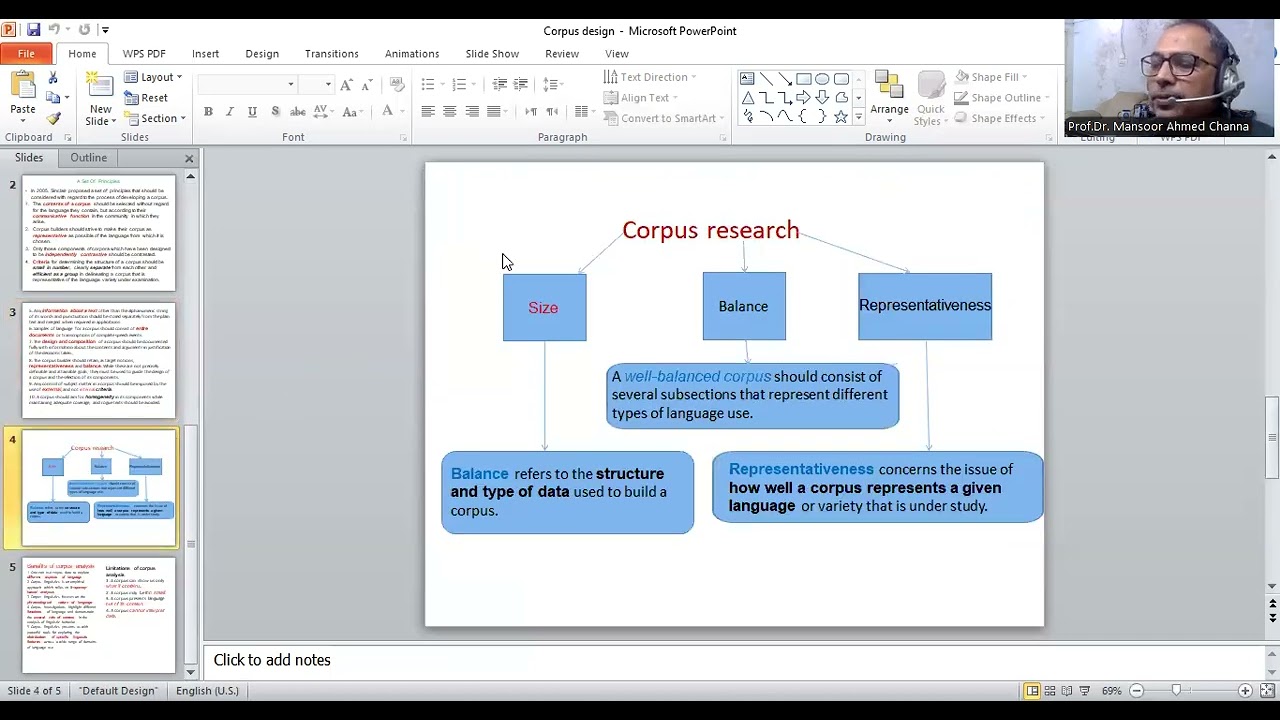Switch to the Animations tab

coord(412,54)
